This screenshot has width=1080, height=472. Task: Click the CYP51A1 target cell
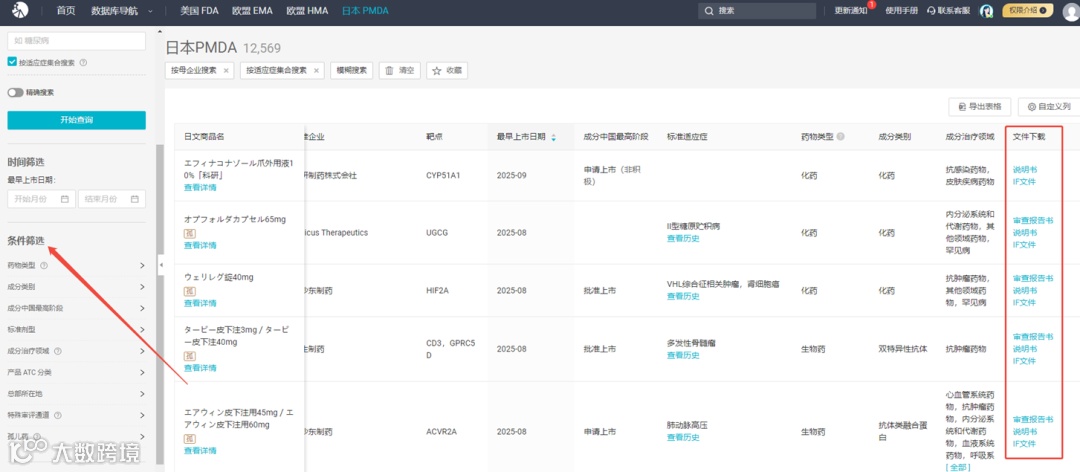(x=443, y=176)
